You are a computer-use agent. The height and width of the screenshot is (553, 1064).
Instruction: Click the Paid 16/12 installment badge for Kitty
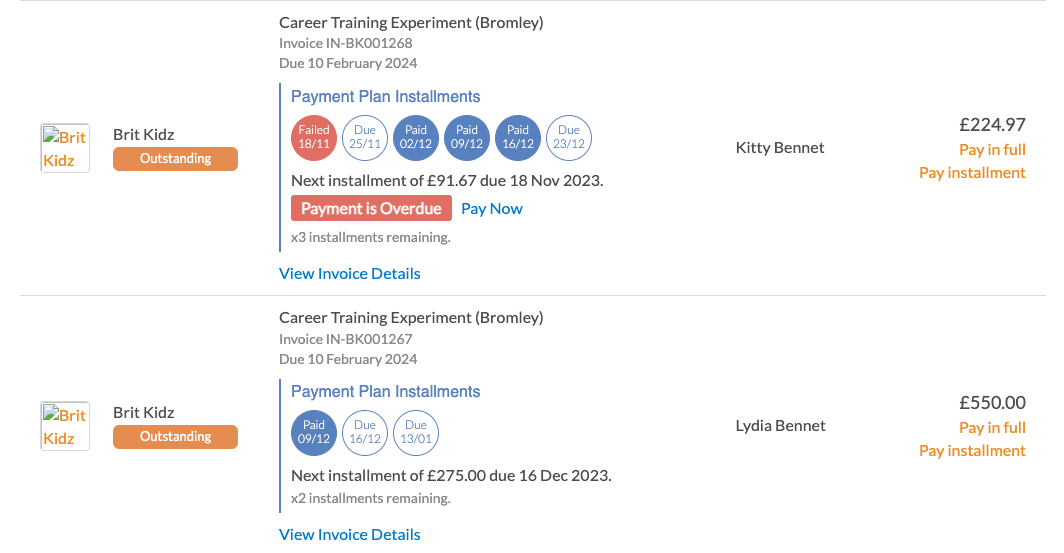click(518, 138)
